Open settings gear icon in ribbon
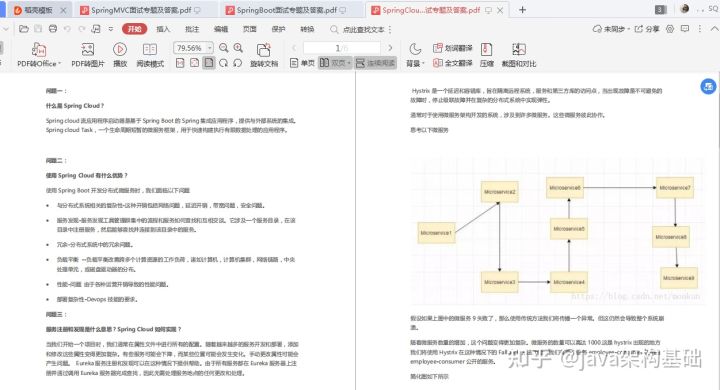720x390 pixels. click(x=670, y=29)
